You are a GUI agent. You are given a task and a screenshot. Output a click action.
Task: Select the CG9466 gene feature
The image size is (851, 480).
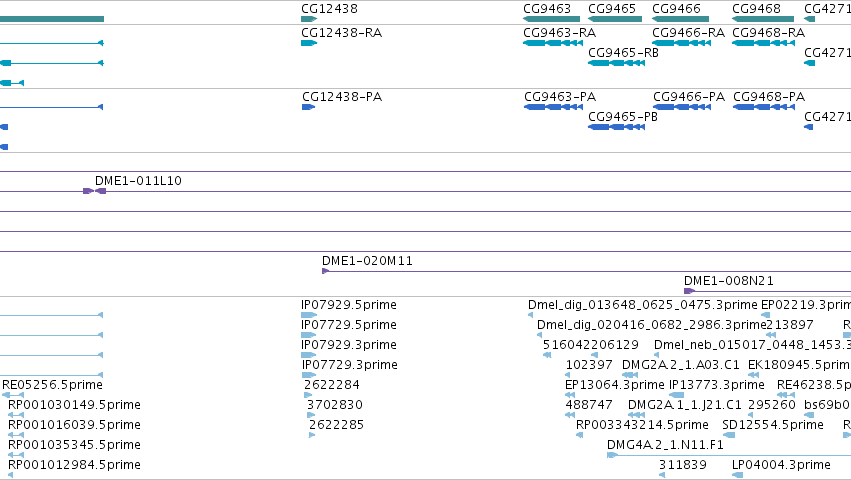pyautogui.click(x=680, y=19)
